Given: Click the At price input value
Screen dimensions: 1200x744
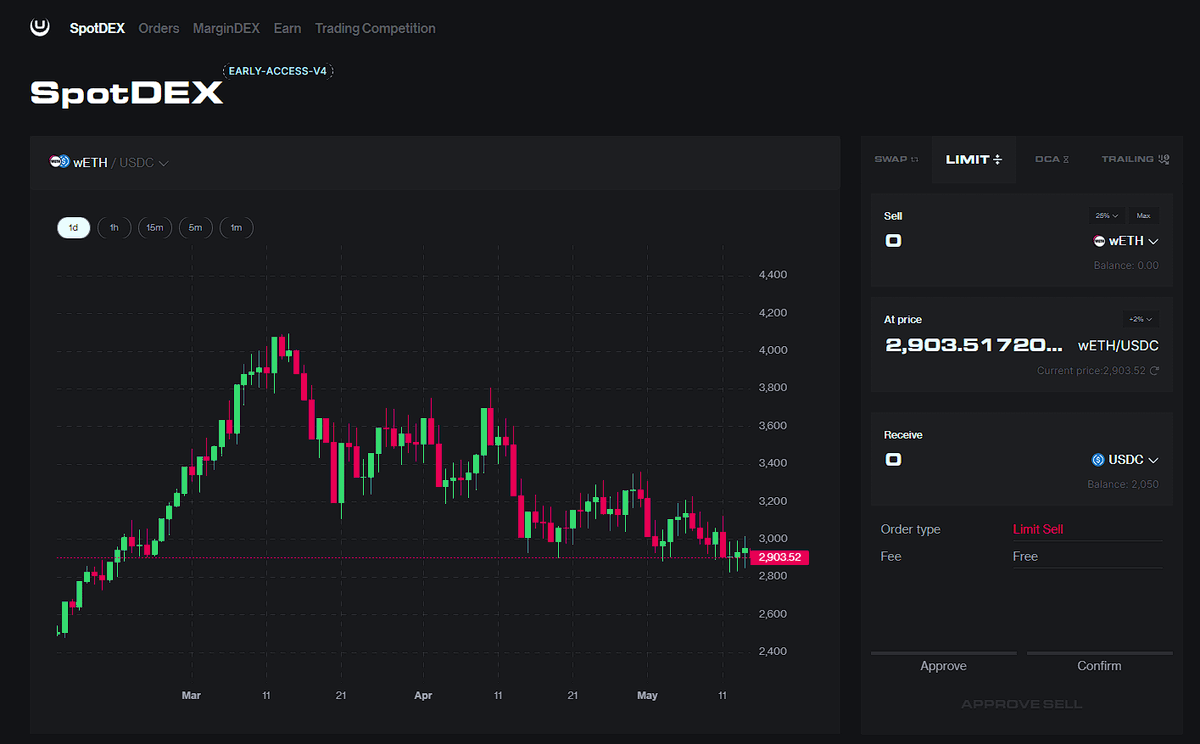Looking at the screenshot, I should click(975, 345).
